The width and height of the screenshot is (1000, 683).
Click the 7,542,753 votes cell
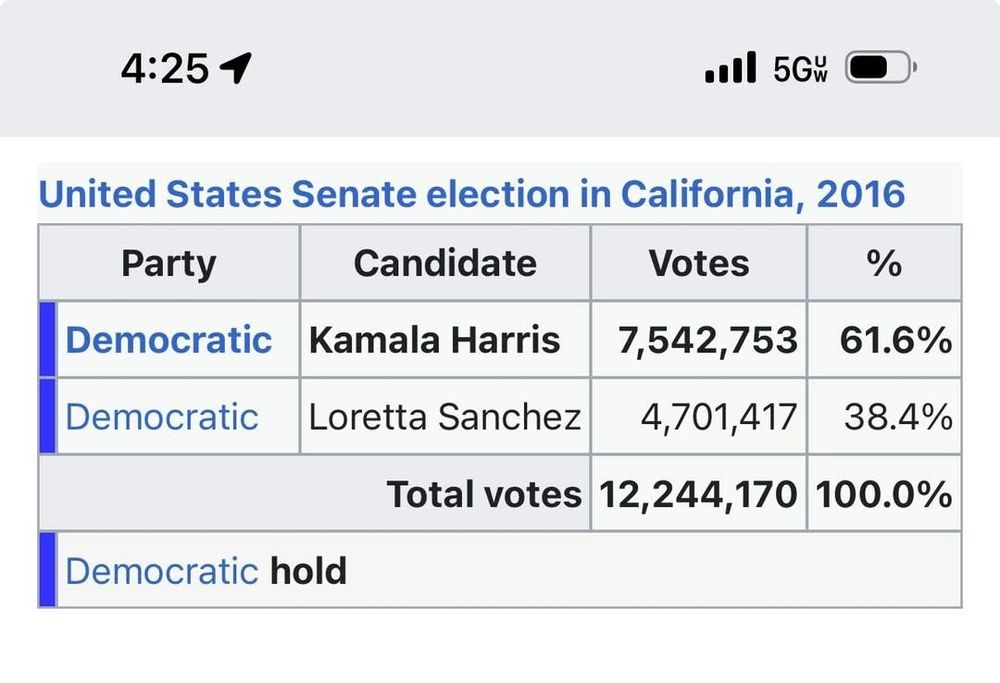(x=699, y=339)
